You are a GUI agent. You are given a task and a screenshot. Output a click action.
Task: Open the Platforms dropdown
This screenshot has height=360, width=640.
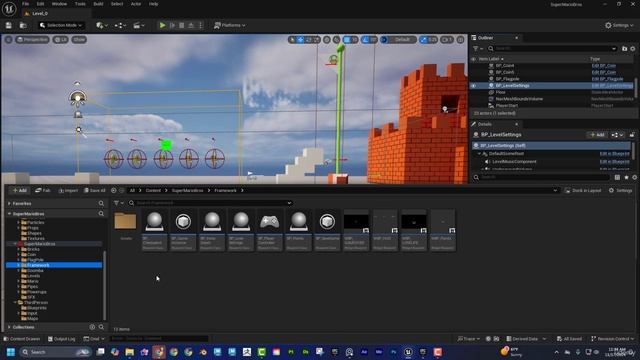[x=230, y=25]
